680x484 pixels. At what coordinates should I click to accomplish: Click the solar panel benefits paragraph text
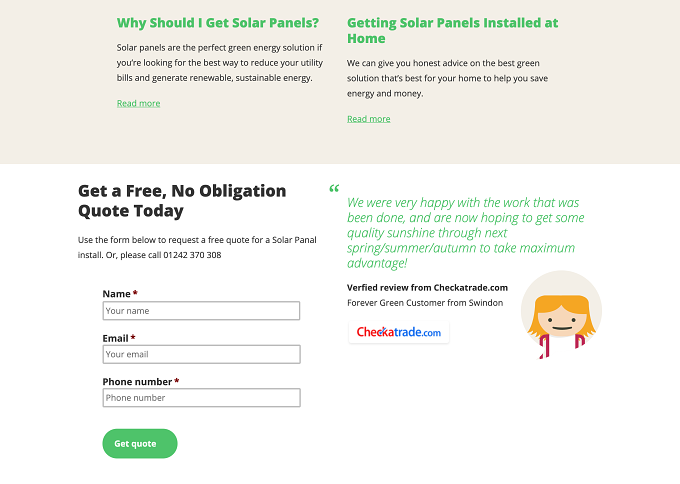click(x=219, y=62)
